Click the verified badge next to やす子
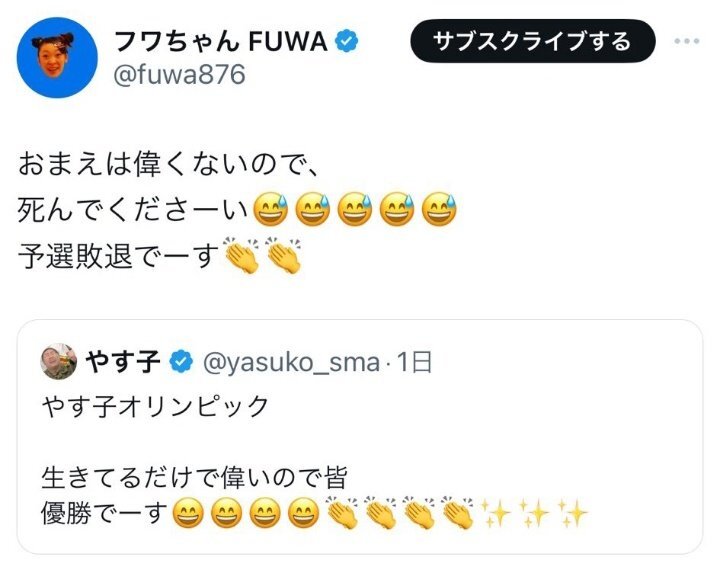720x585 pixels. pyautogui.click(x=181, y=362)
